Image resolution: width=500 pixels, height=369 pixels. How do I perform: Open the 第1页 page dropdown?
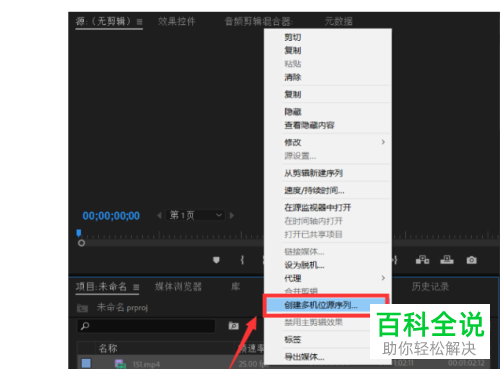(x=195, y=215)
